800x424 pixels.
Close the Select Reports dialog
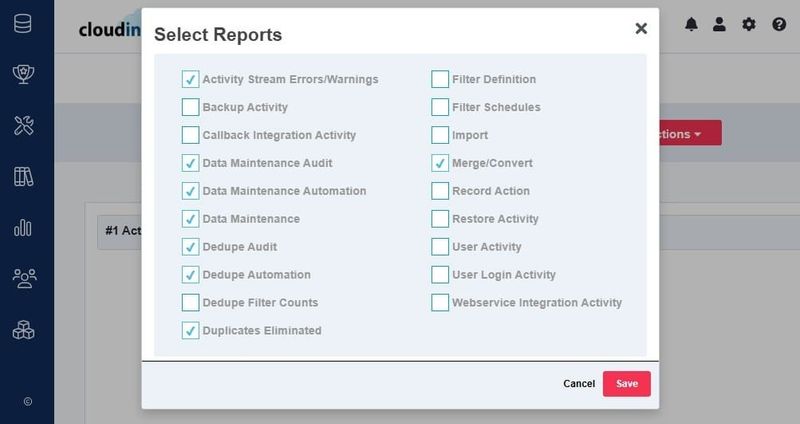tap(641, 29)
